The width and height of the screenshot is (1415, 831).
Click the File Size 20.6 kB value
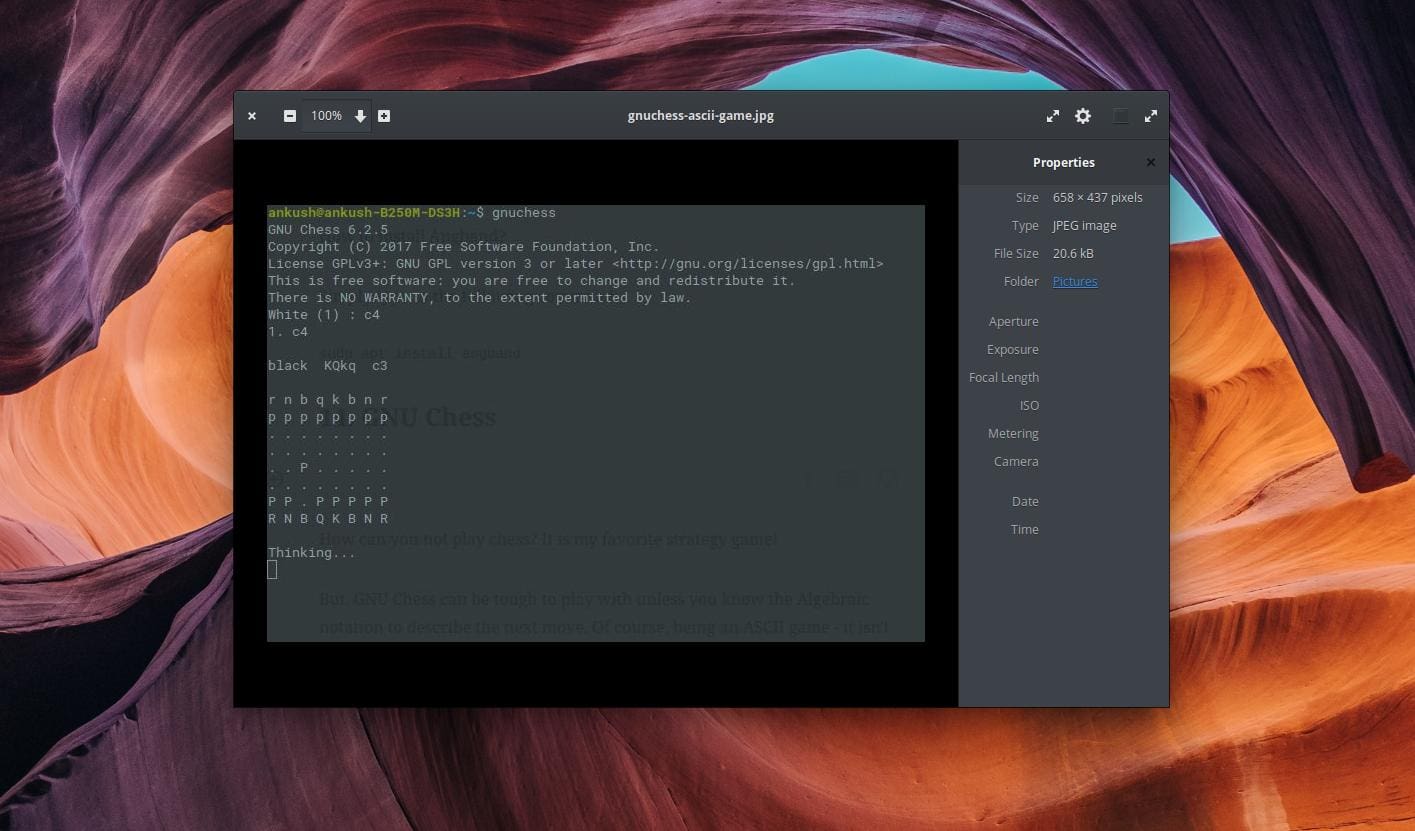pos(1073,253)
